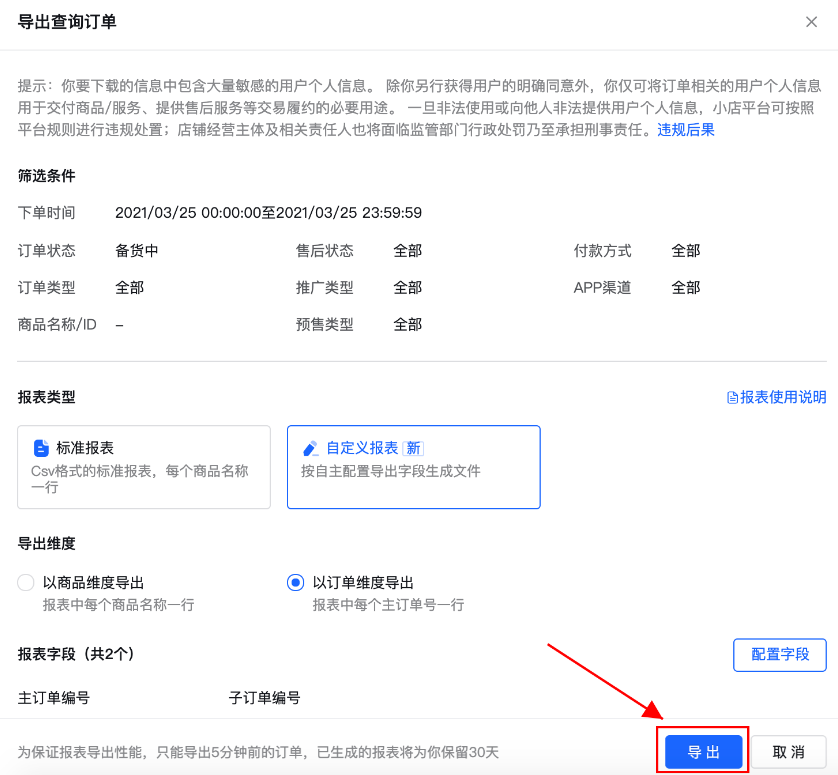838x775 pixels.
Task: Click the 下单时间 date range value
Action: point(268,213)
